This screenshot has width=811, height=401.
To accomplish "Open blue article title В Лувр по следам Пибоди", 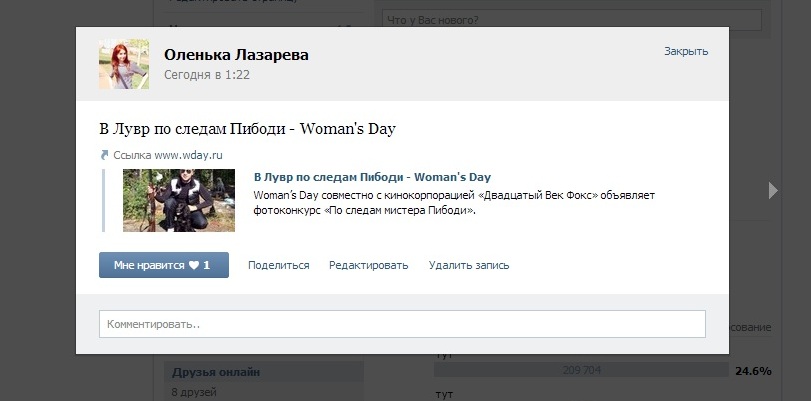I will [x=372, y=177].
